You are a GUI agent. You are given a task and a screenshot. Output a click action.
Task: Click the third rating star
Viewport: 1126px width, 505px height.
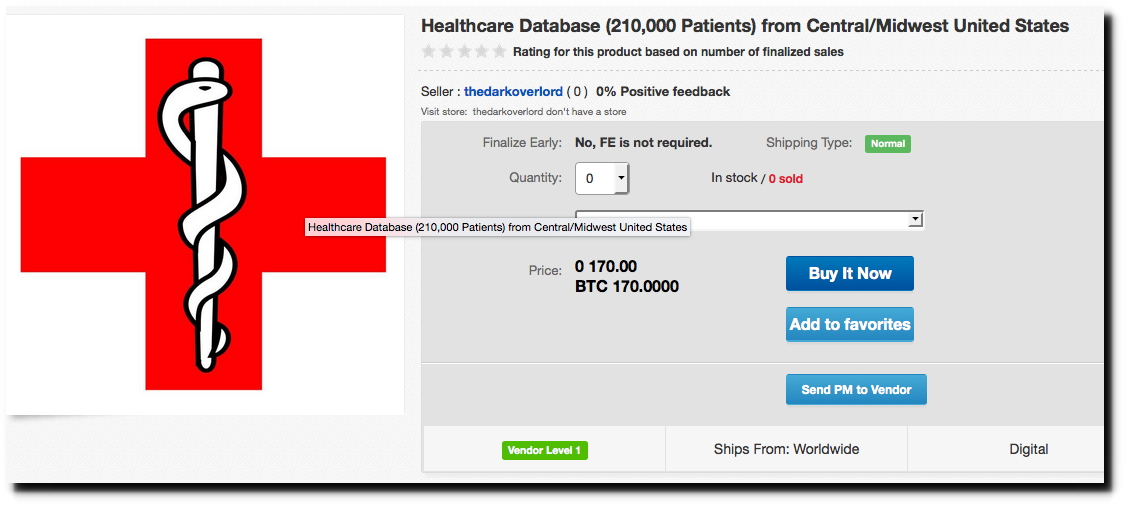click(464, 52)
